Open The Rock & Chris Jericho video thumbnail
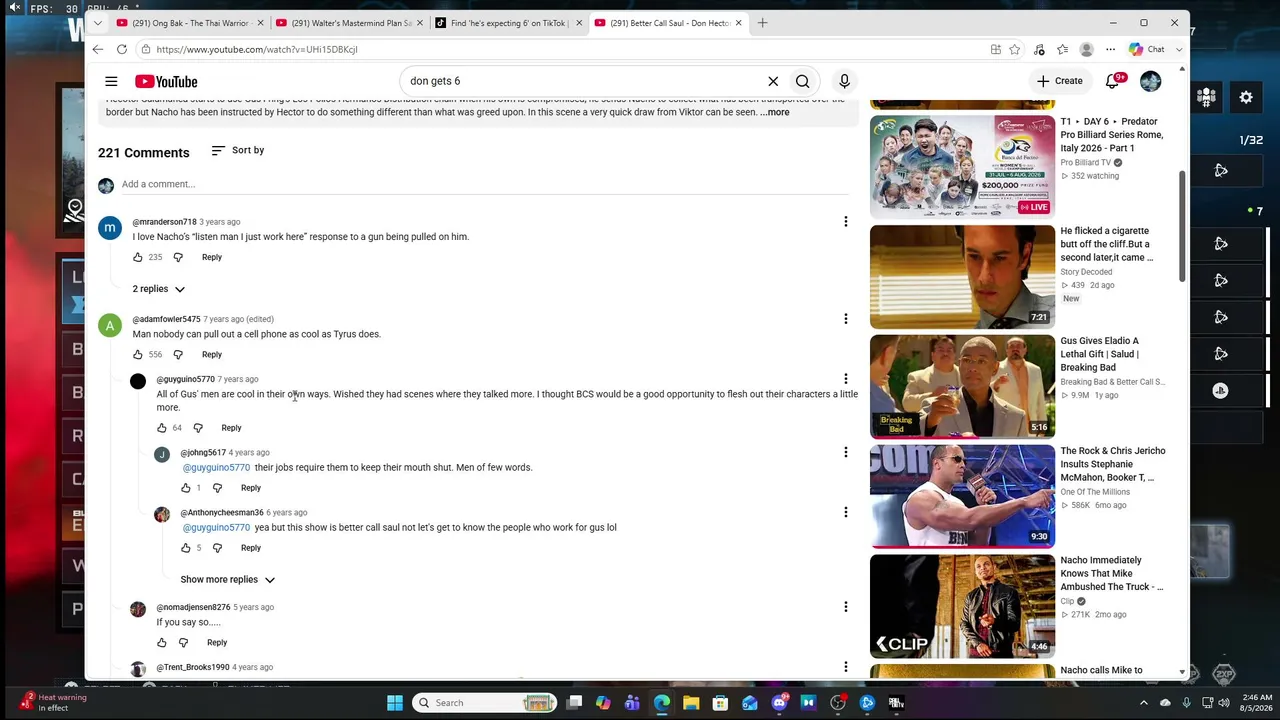Viewport: 1280px width, 720px height. point(962,497)
